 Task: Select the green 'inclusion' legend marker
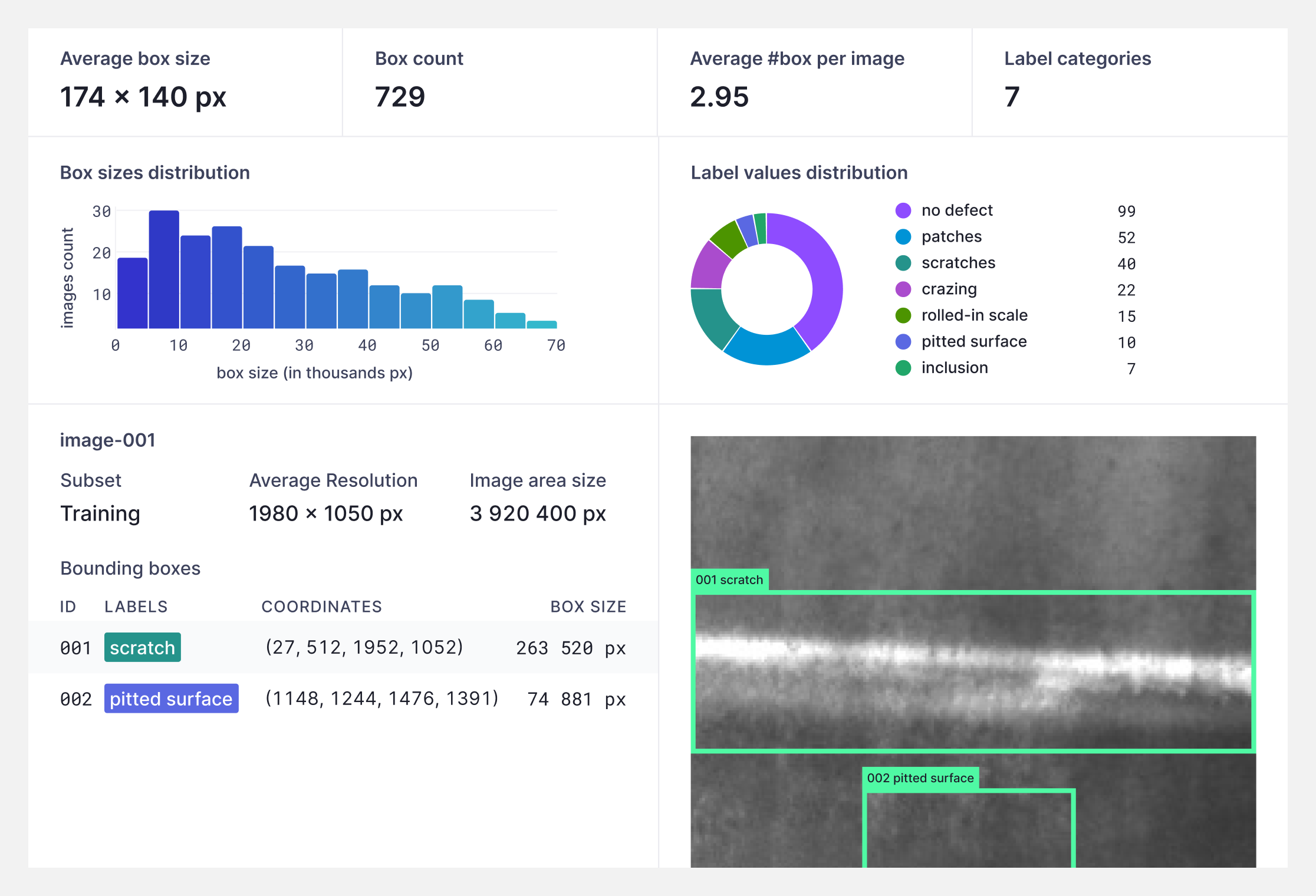[903, 368]
